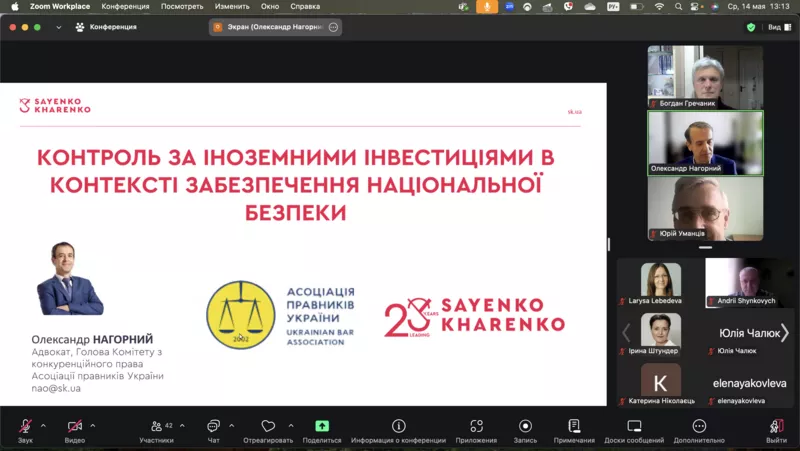Start sharing with the green Поделиться button
Viewport: 800px width, 451px height.
(321, 426)
